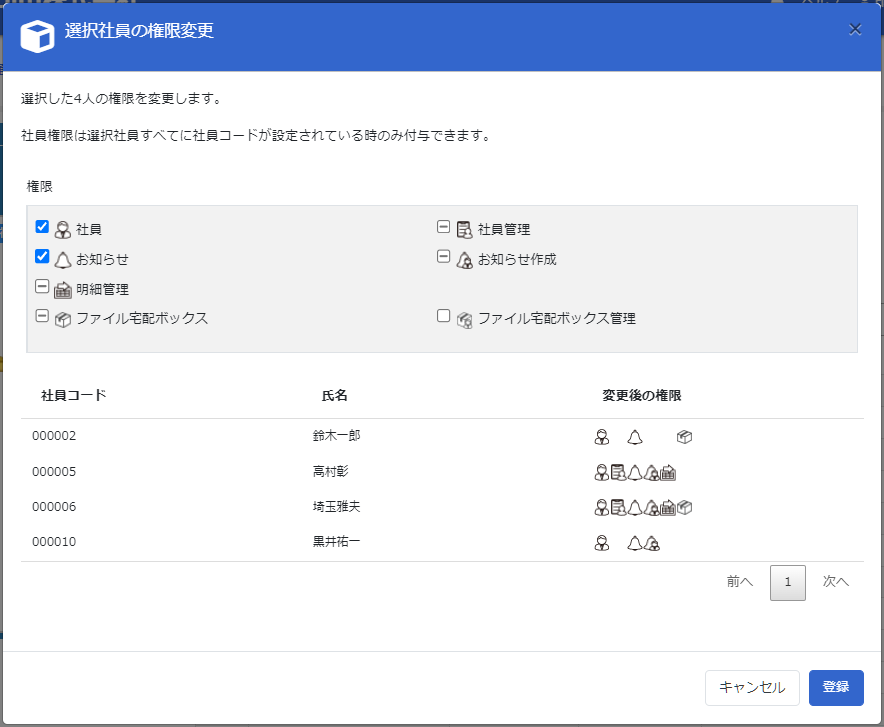Image resolution: width=884 pixels, height=727 pixels.
Task: Close the 選択社員の権限変更 dialog
Action: (x=855, y=30)
